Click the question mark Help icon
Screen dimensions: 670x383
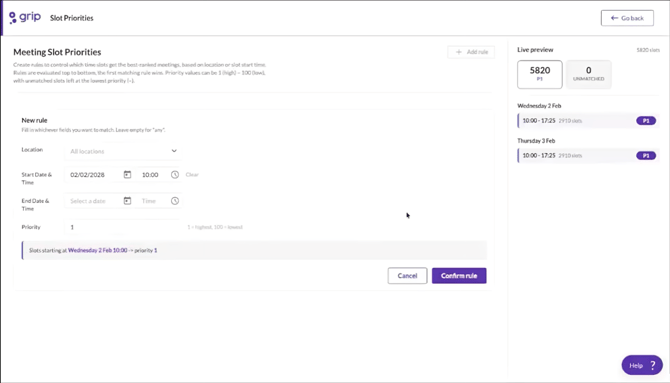click(x=652, y=365)
